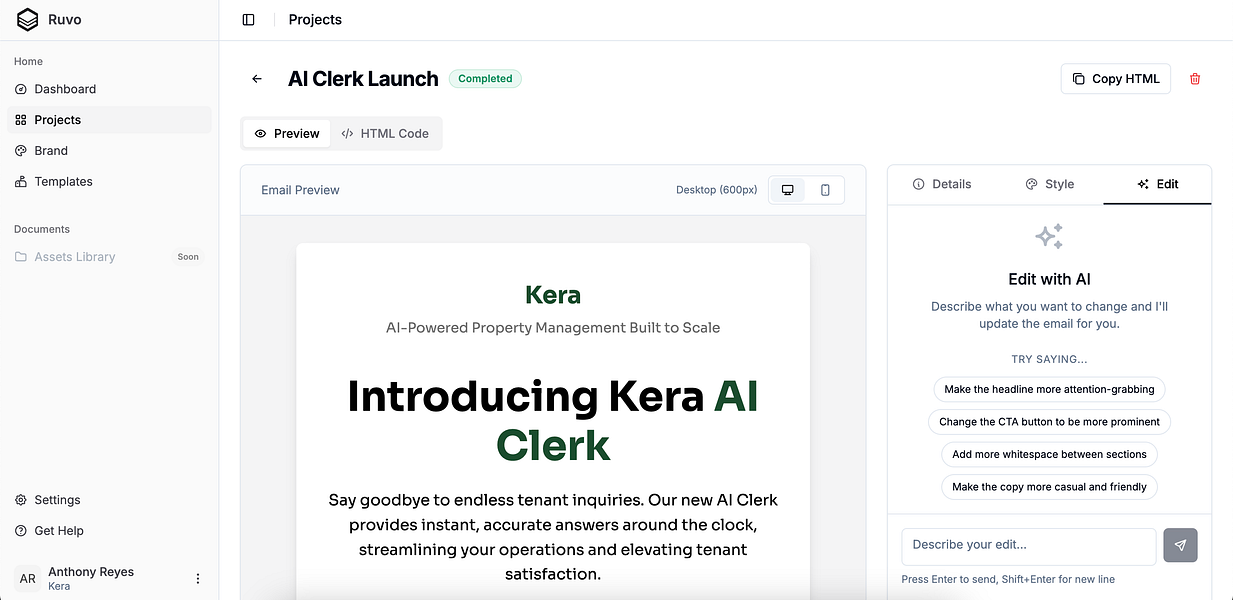This screenshot has height=600, width=1233.
Task: Click the Ruvo logo icon
Action: [27, 19]
